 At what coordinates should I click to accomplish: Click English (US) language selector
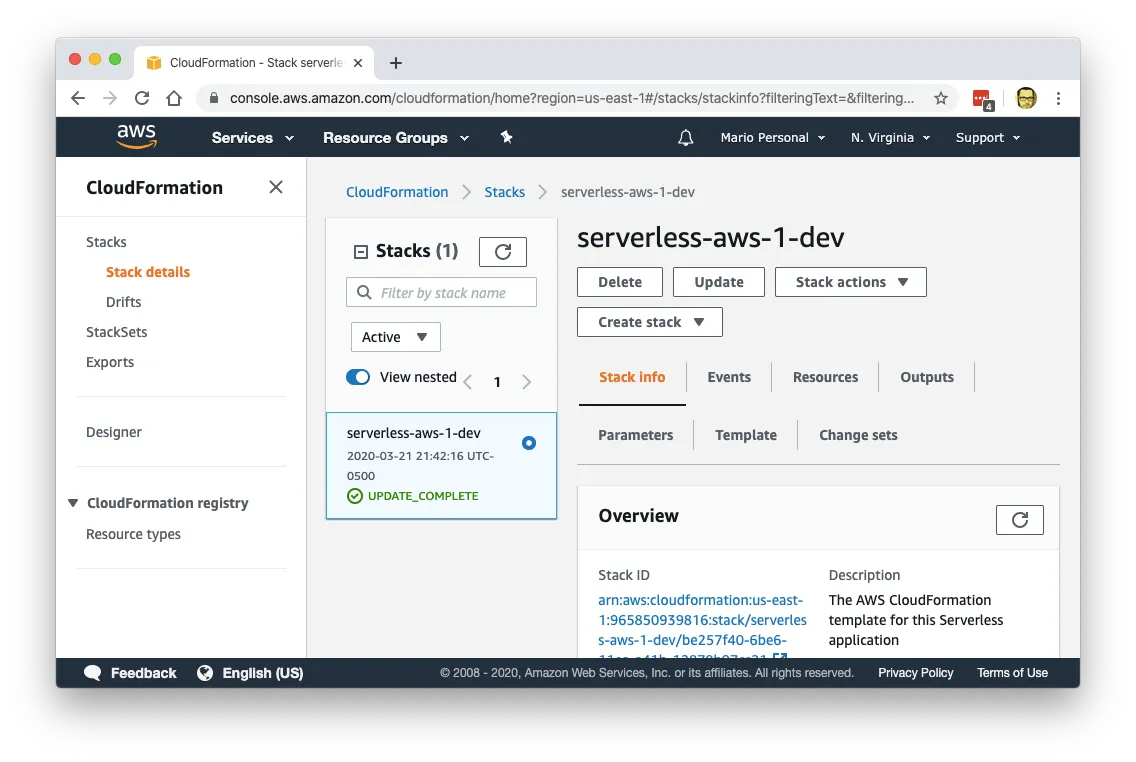tap(262, 673)
